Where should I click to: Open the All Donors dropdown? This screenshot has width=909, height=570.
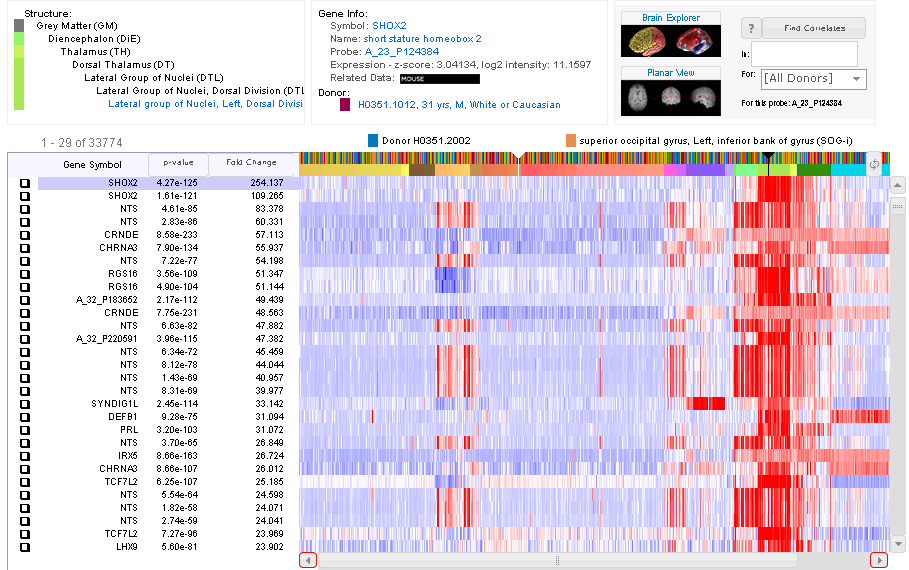pyautogui.click(x=815, y=79)
